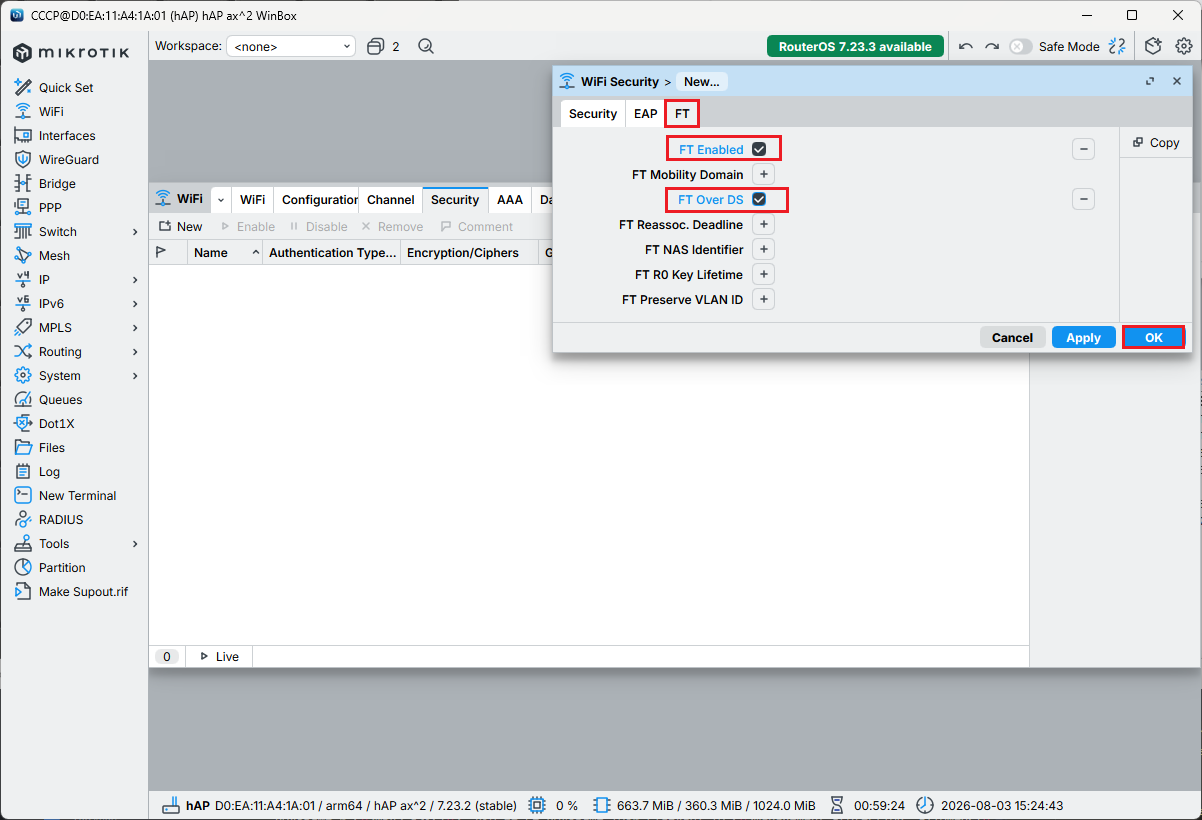
Task: Open Log in the sidebar
Action: pyautogui.click(x=49, y=471)
